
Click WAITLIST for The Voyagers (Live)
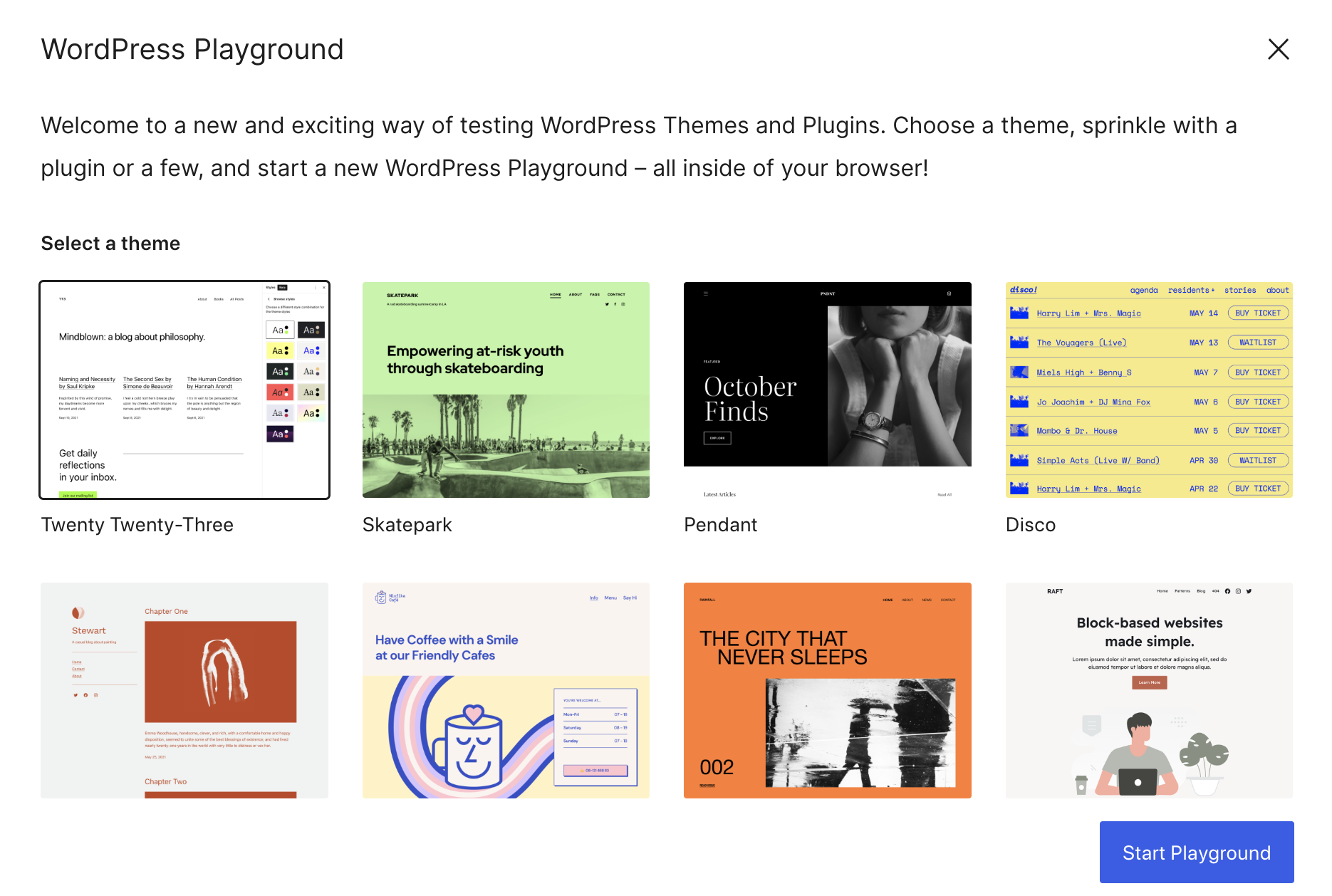(1258, 342)
